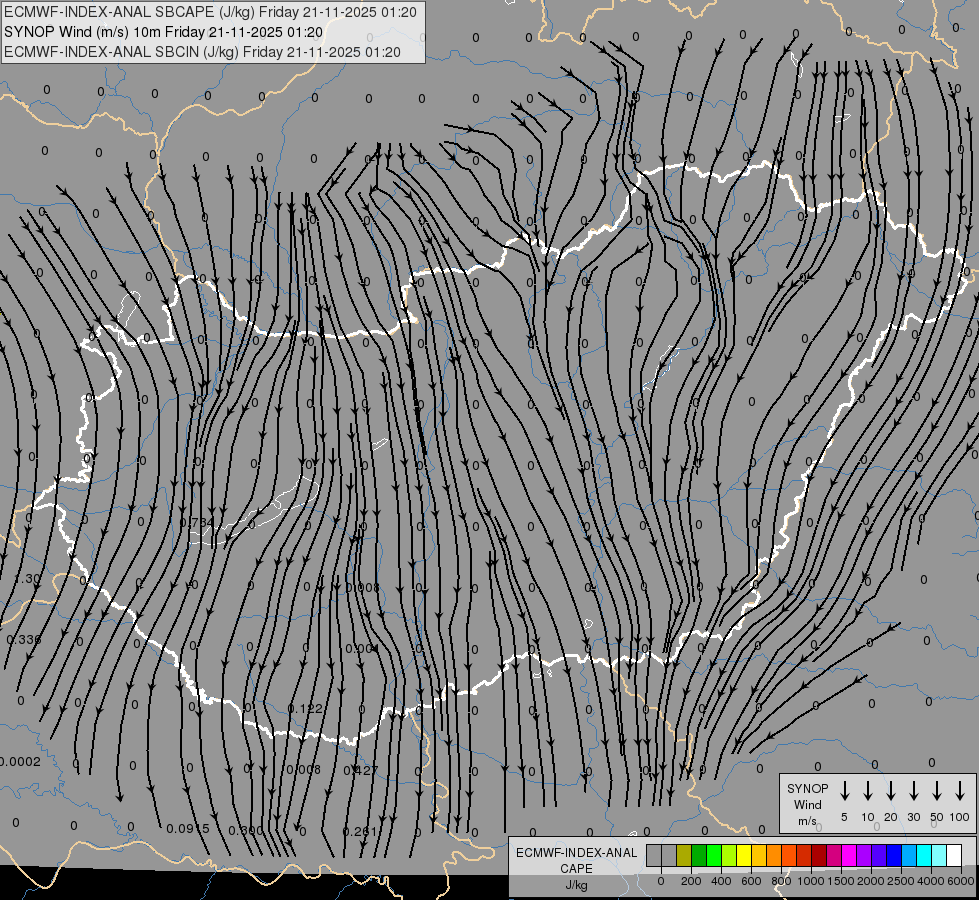The height and width of the screenshot is (900, 979).
Task: Click the 0.004 value on the map
Action: [362, 648]
